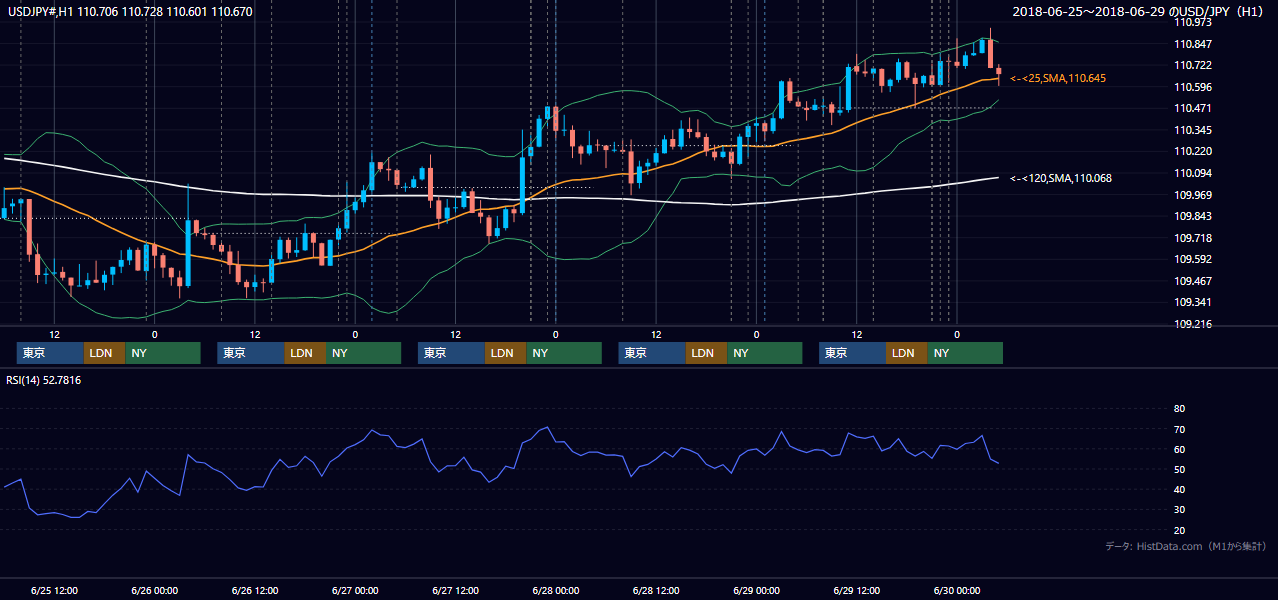Click price axis label 110.471
Image resolution: width=1278 pixels, height=600 pixels.
(1194, 108)
